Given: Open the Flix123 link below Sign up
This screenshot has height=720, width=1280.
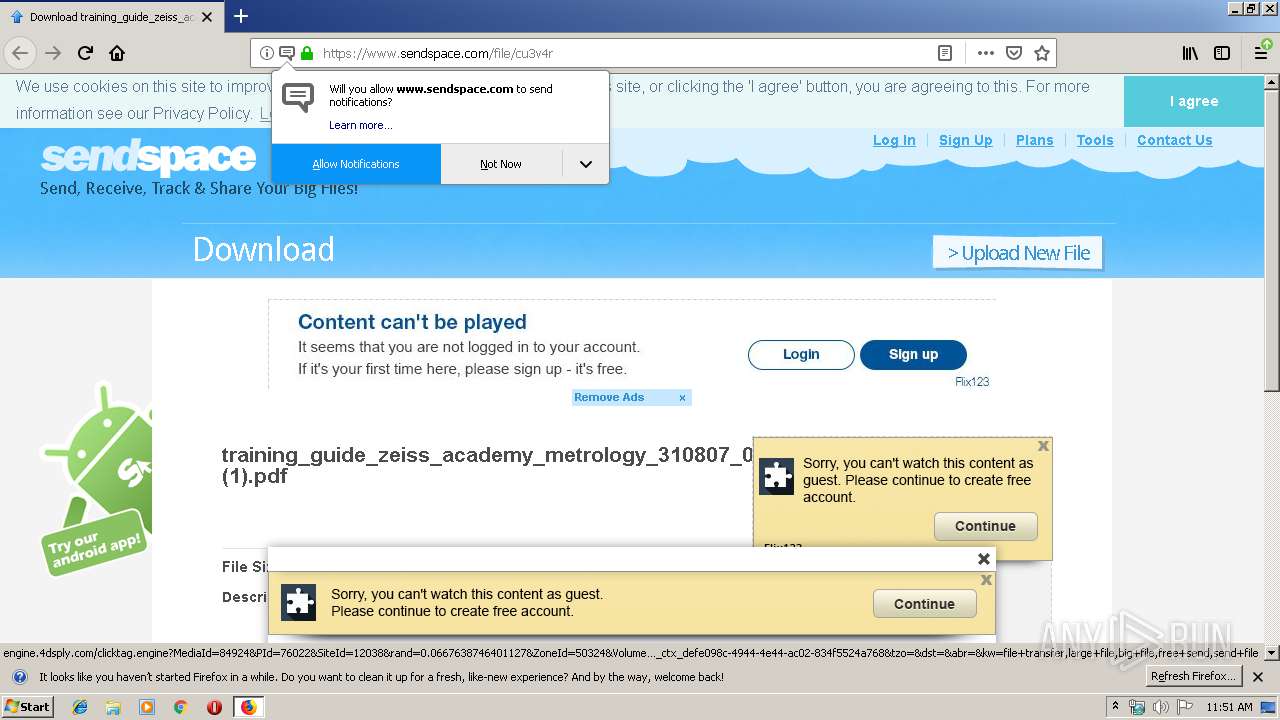Looking at the screenshot, I should [x=972, y=382].
